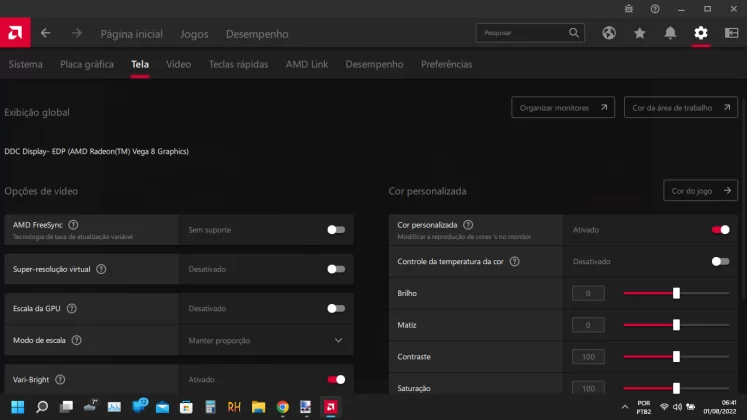Screen dimensions: 747x420
Task: Enable Super-resolução virtual switch
Action: coord(336,269)
